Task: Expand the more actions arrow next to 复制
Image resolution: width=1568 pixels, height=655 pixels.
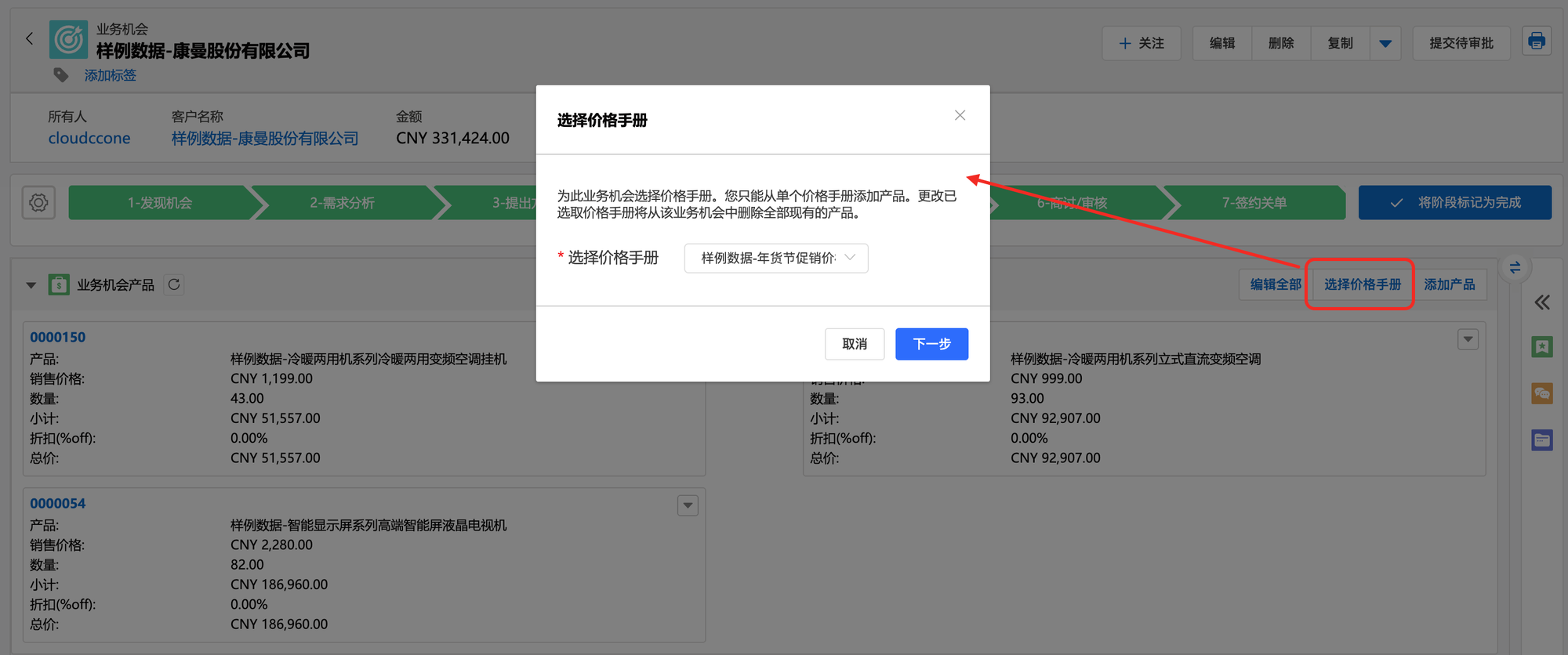Action: pyautogui.click(x=1385, y=43)
